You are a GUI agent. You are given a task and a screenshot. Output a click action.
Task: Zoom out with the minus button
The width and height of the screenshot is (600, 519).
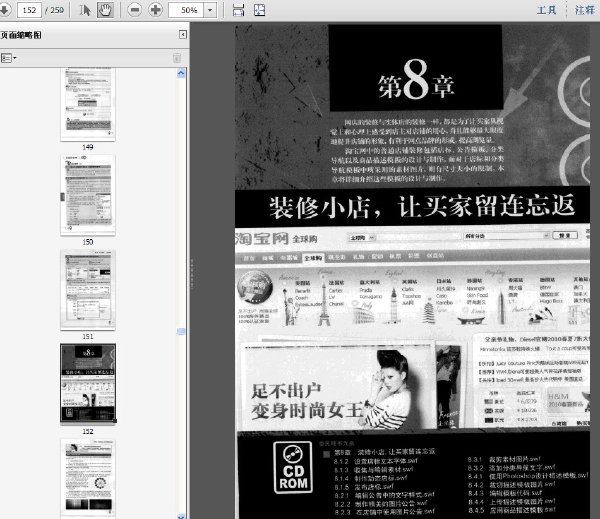(x=134, y=10)
